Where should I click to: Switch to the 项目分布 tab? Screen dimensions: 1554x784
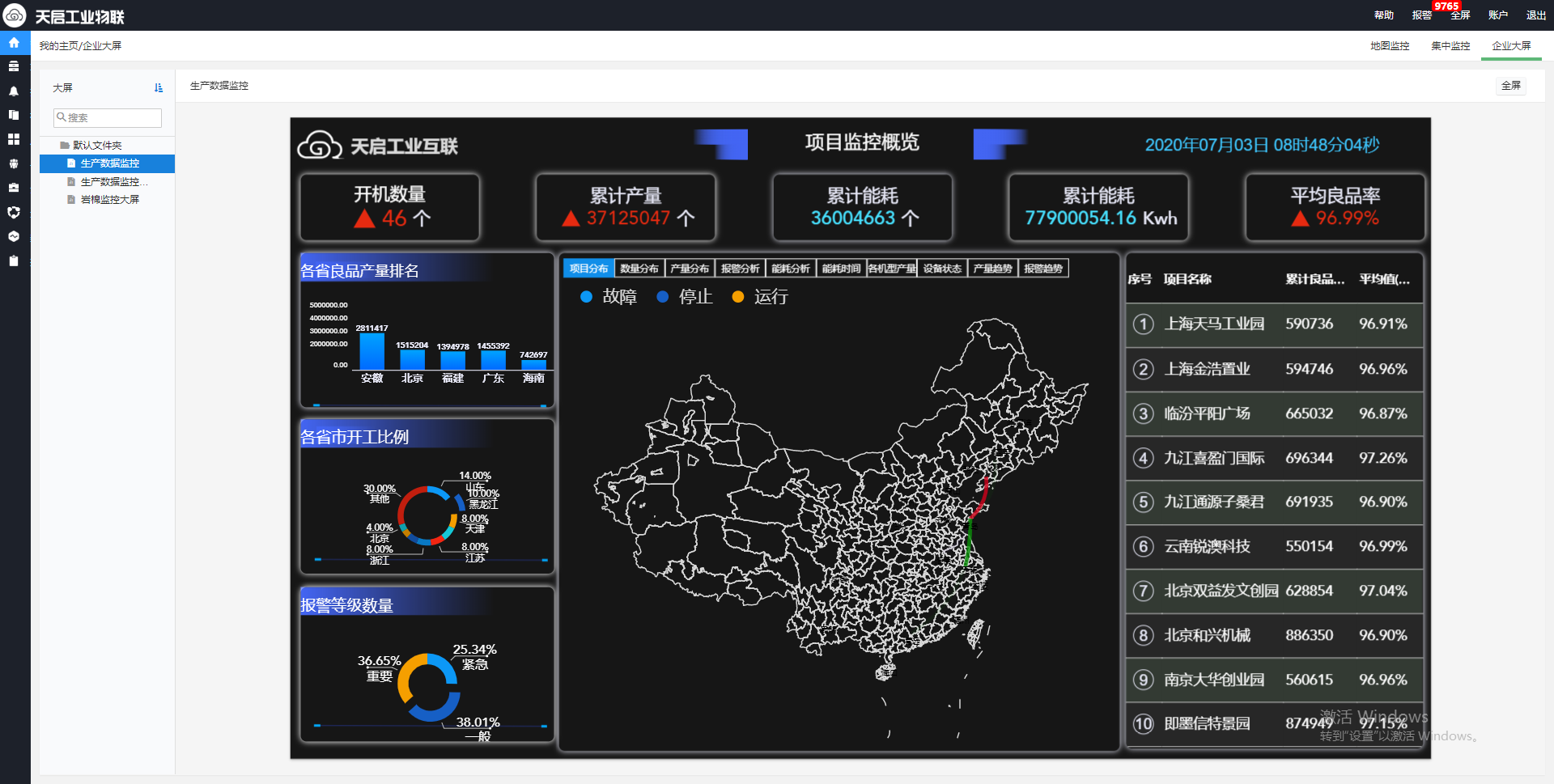(x=588, y=269)
